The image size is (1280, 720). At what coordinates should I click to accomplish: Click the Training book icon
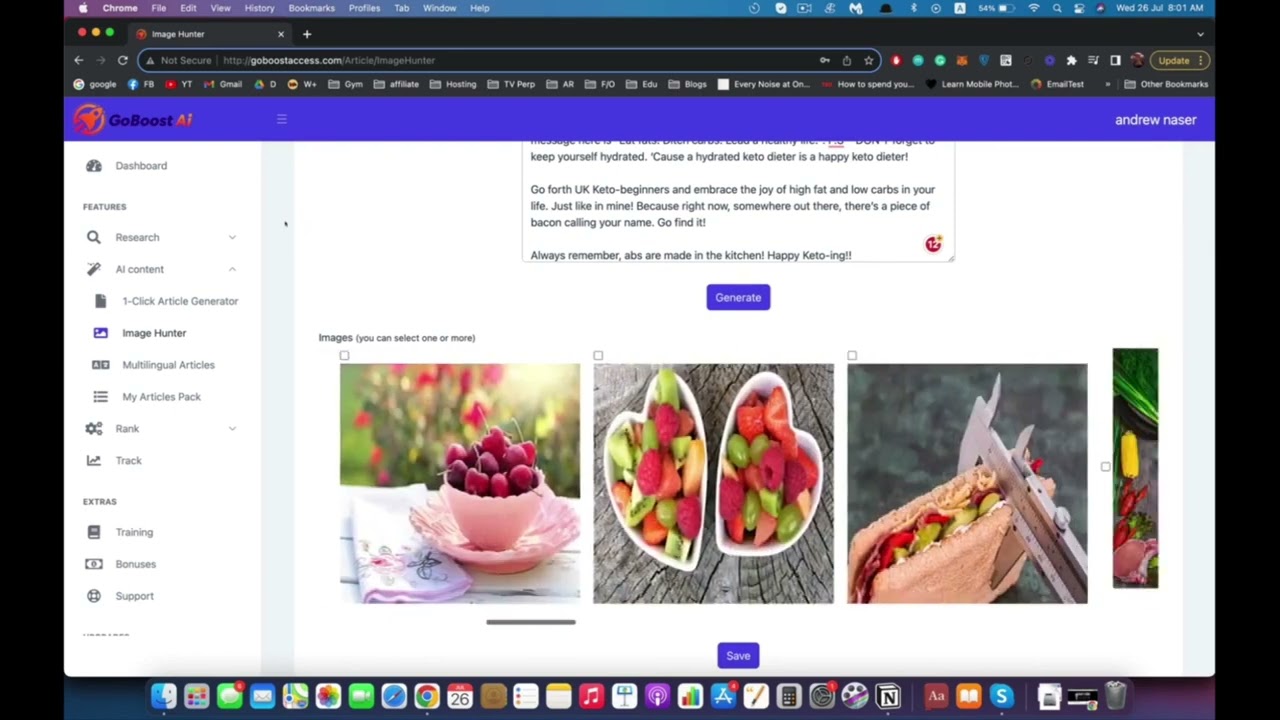click(94, 533)
